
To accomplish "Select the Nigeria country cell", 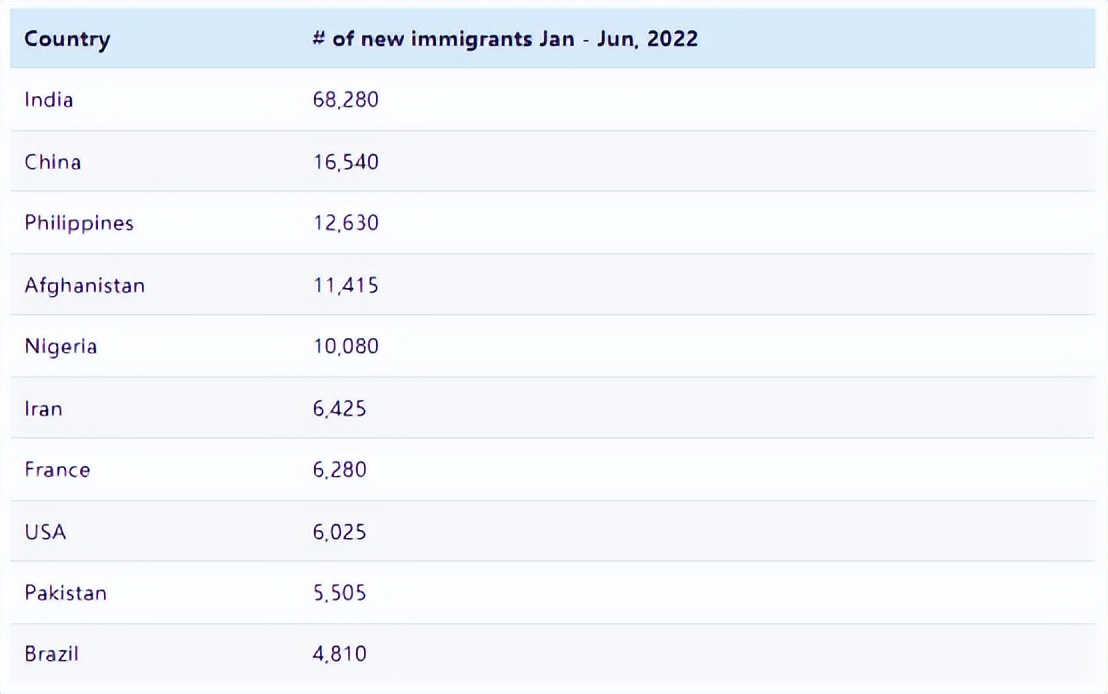I will 61,346.
